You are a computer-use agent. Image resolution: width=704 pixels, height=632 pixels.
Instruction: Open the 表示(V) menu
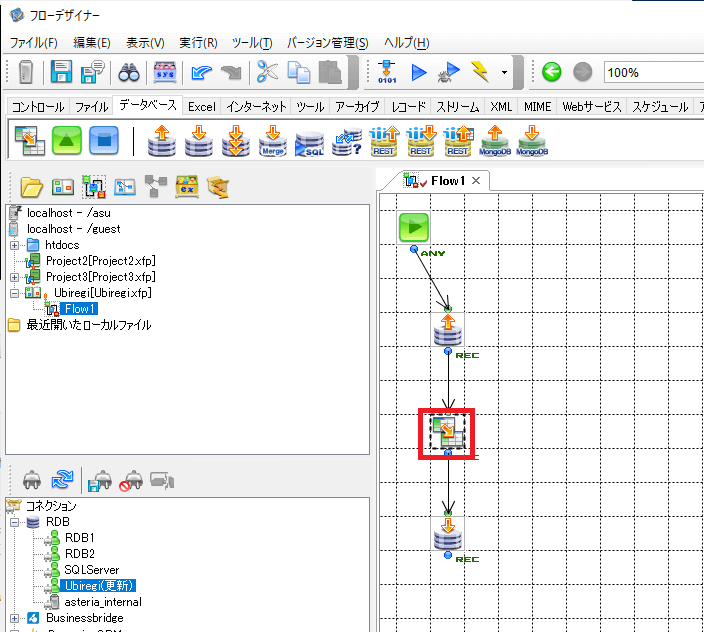[x=145, y=43]
